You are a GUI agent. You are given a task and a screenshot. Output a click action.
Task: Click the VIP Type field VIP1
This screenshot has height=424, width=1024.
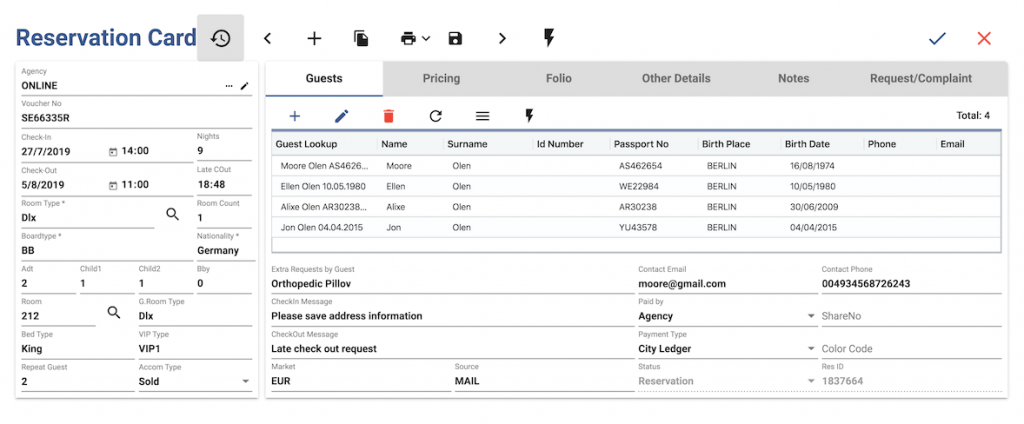195,344
